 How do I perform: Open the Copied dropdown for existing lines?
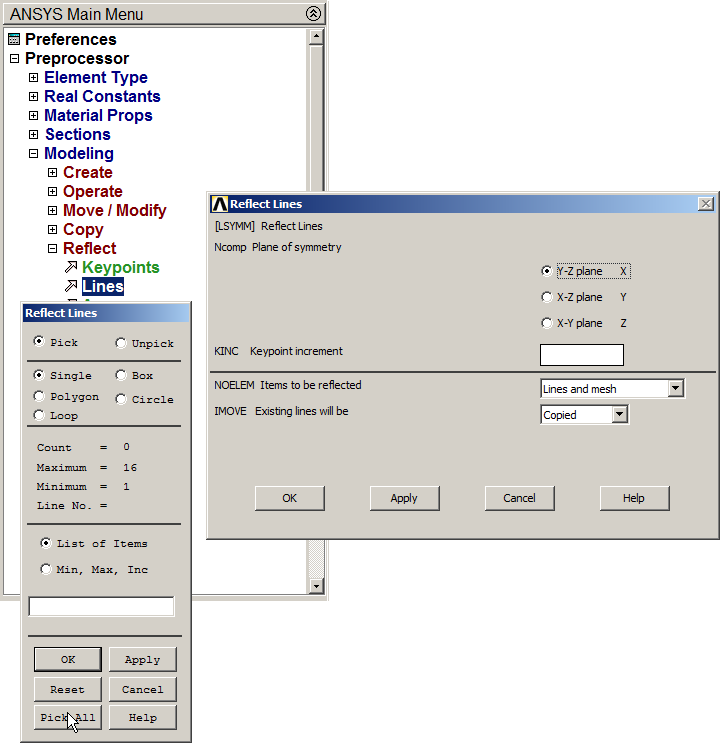tap(620, 415)
